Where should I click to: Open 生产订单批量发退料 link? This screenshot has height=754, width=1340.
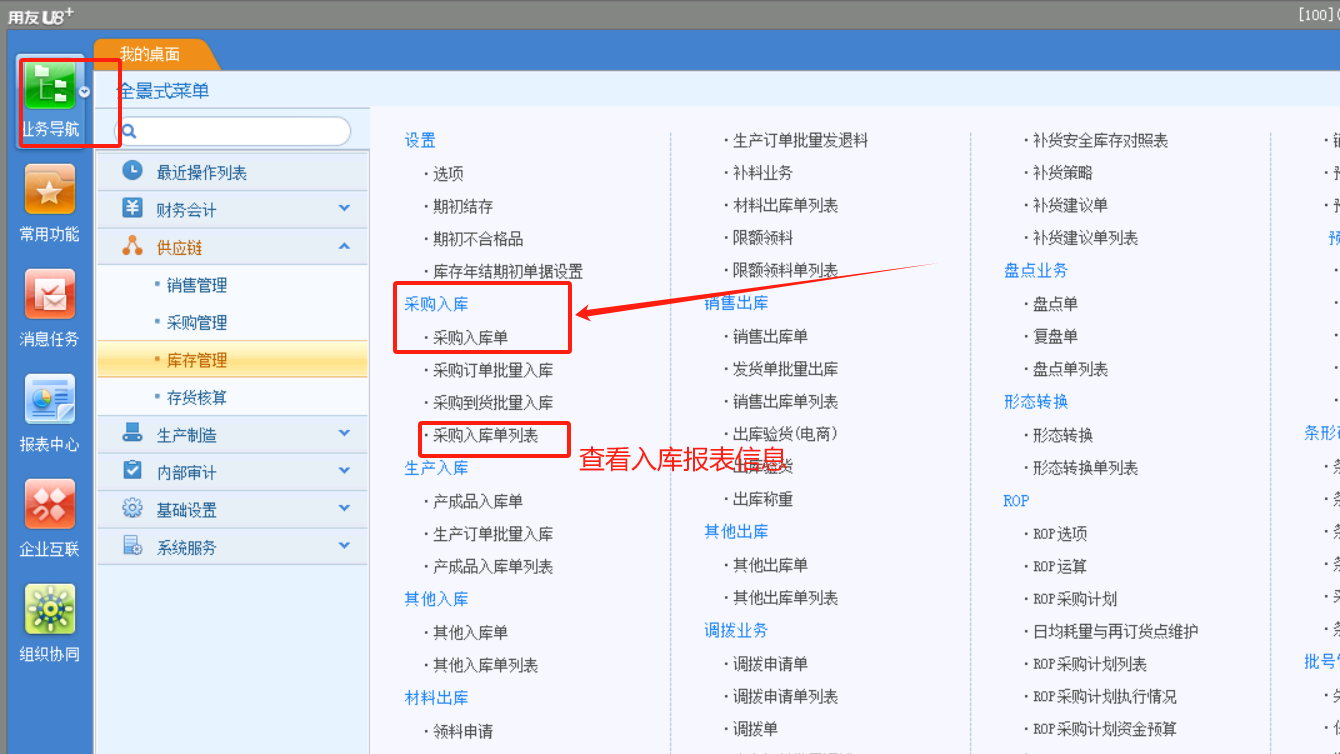(x=800, y=141)
